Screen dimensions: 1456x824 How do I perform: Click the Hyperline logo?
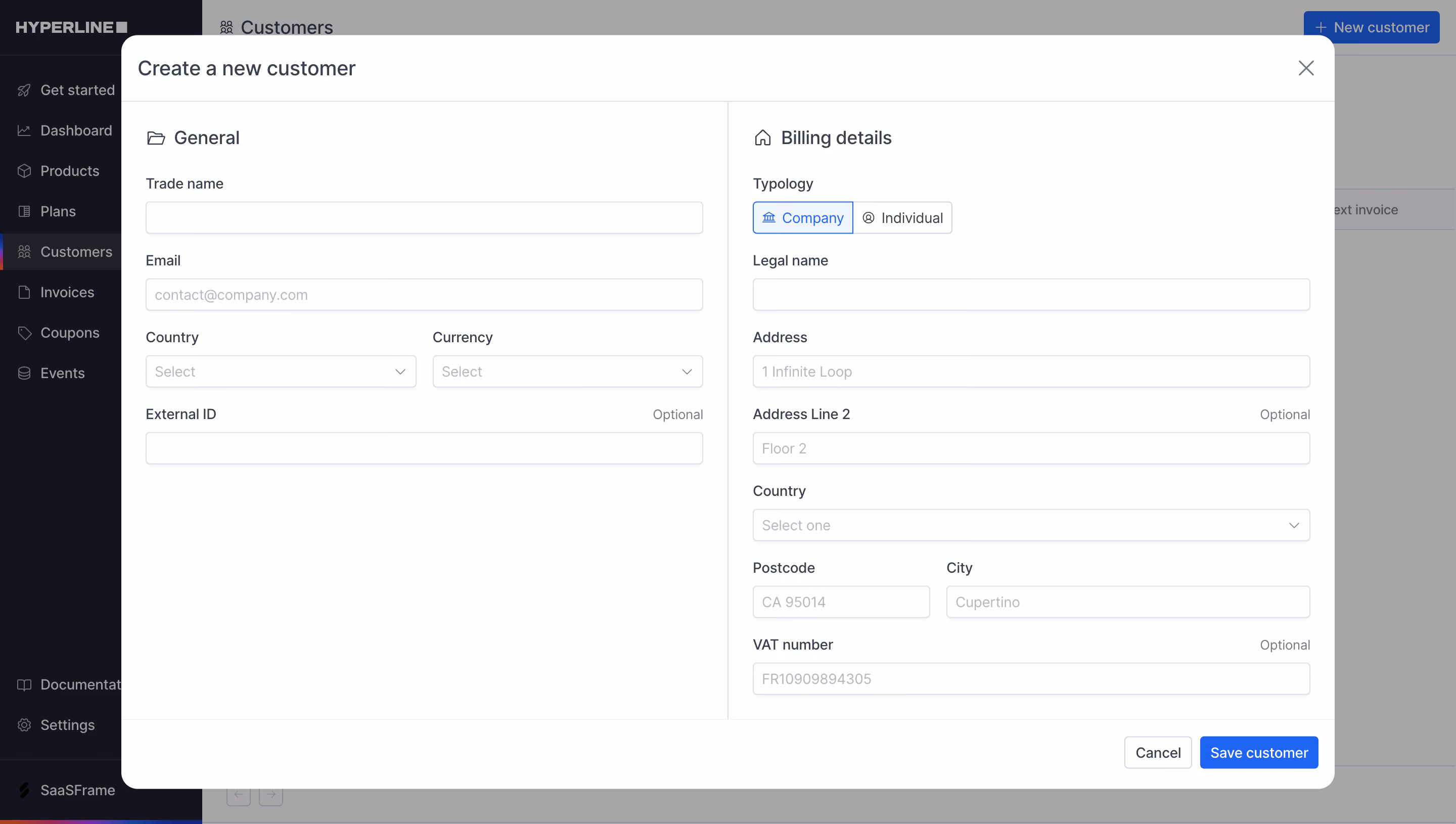pos(71,27)
